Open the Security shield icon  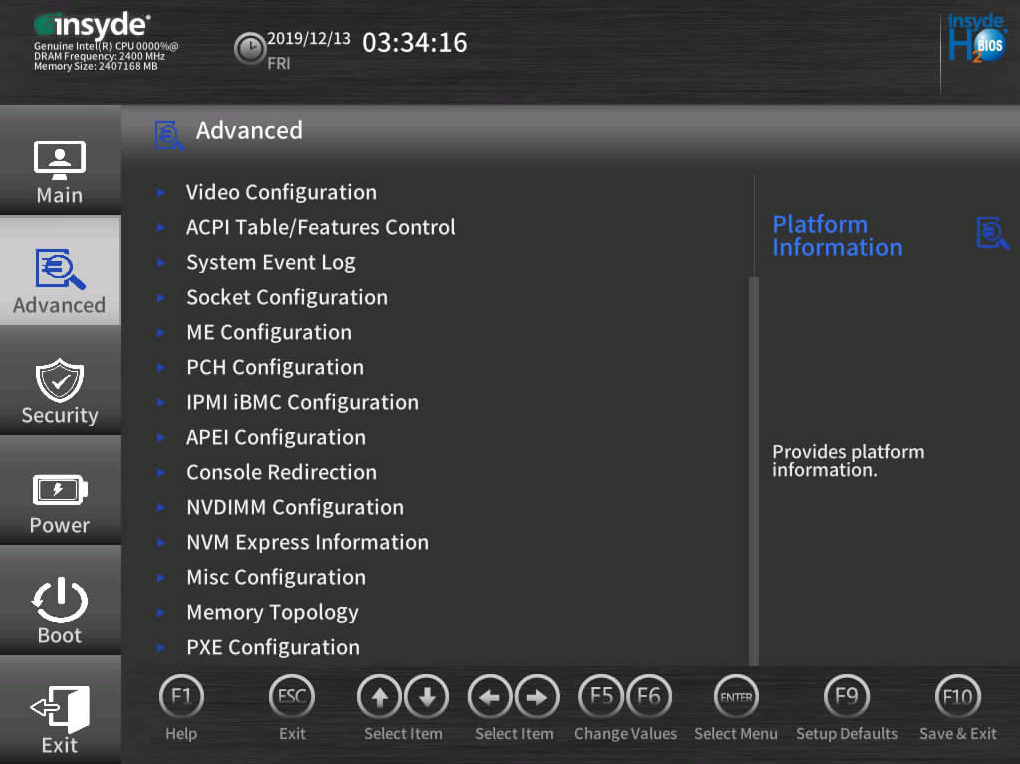pos(60,380)
